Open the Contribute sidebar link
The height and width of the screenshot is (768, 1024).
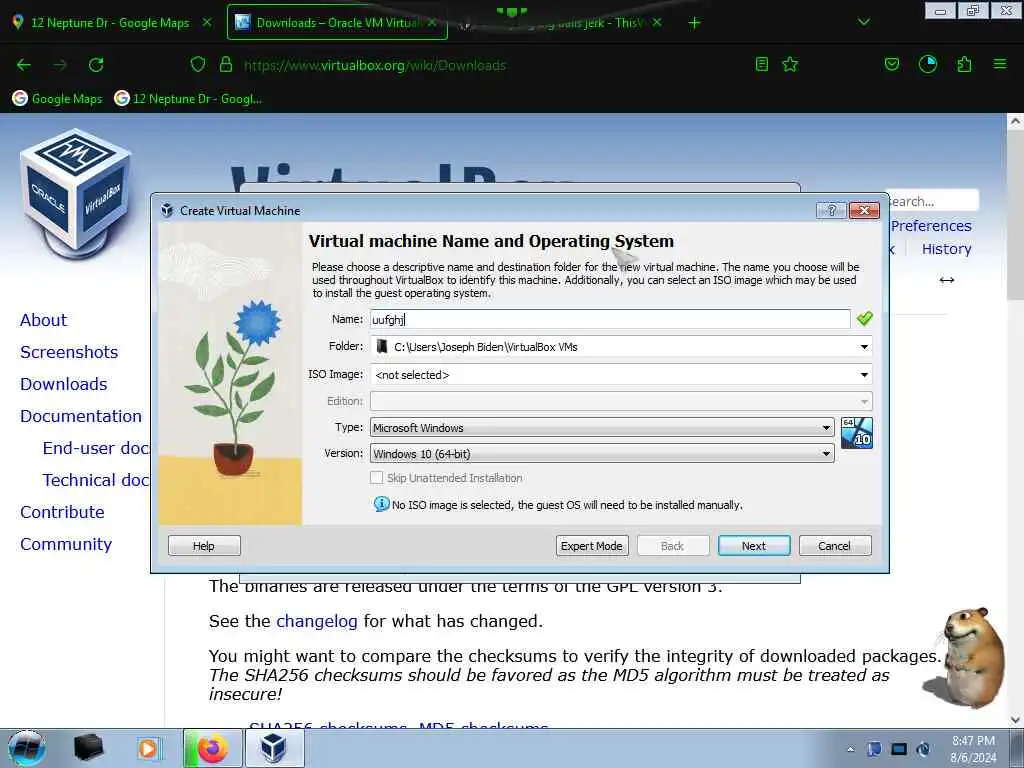(62, 512)
